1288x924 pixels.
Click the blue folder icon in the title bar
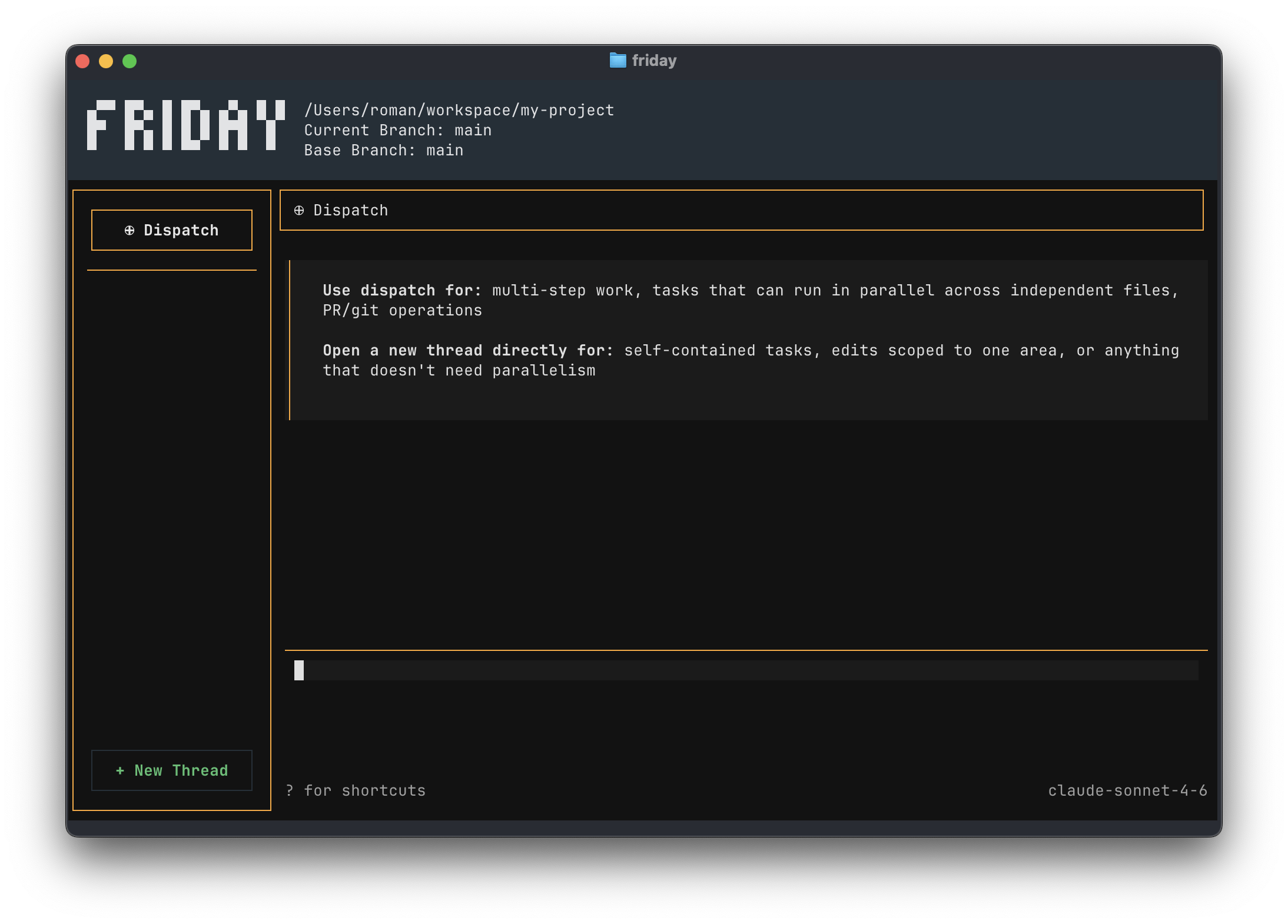pos(618,60)
